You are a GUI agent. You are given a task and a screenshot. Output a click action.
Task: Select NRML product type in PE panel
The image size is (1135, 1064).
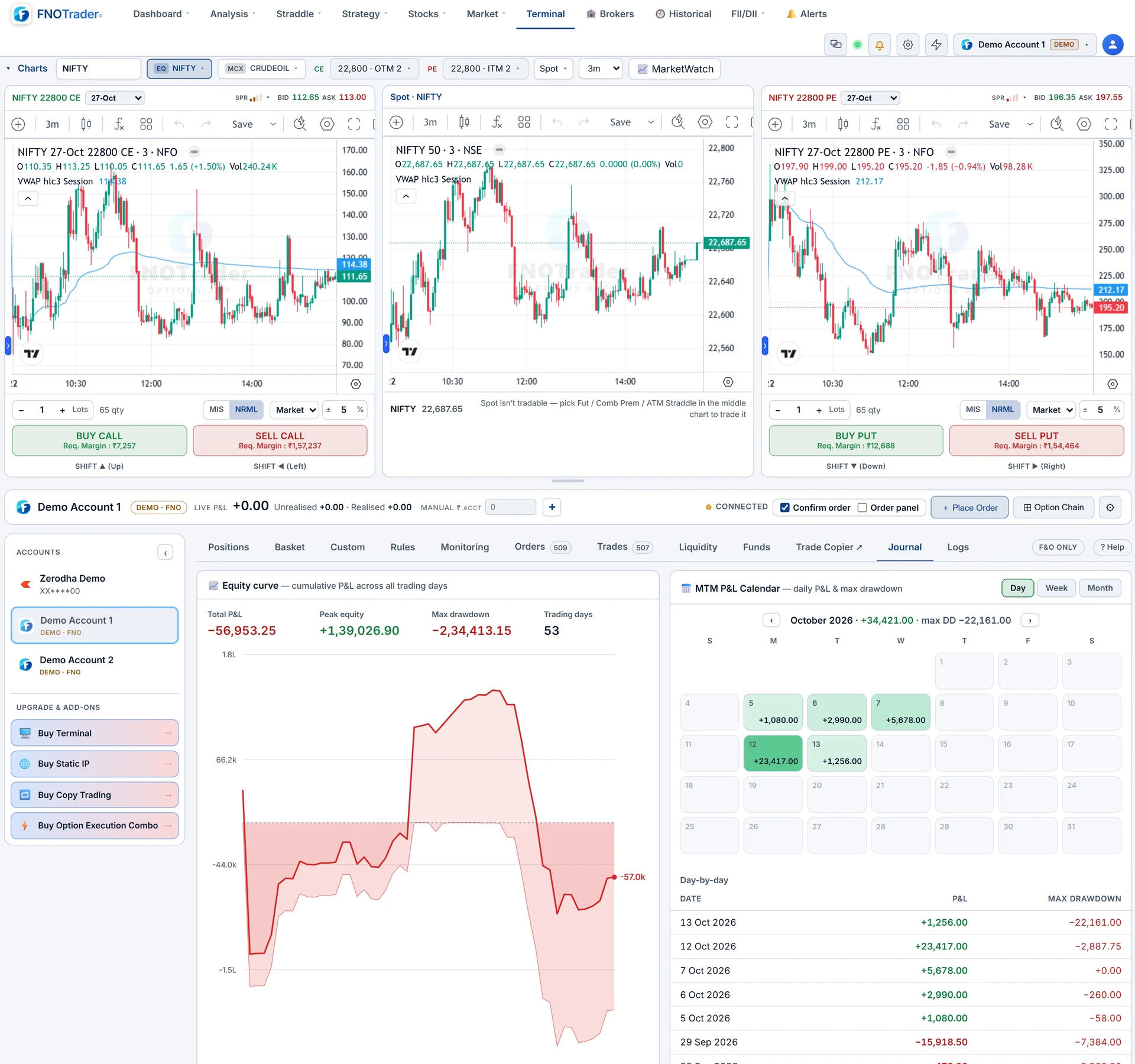tap(1003, 410)
